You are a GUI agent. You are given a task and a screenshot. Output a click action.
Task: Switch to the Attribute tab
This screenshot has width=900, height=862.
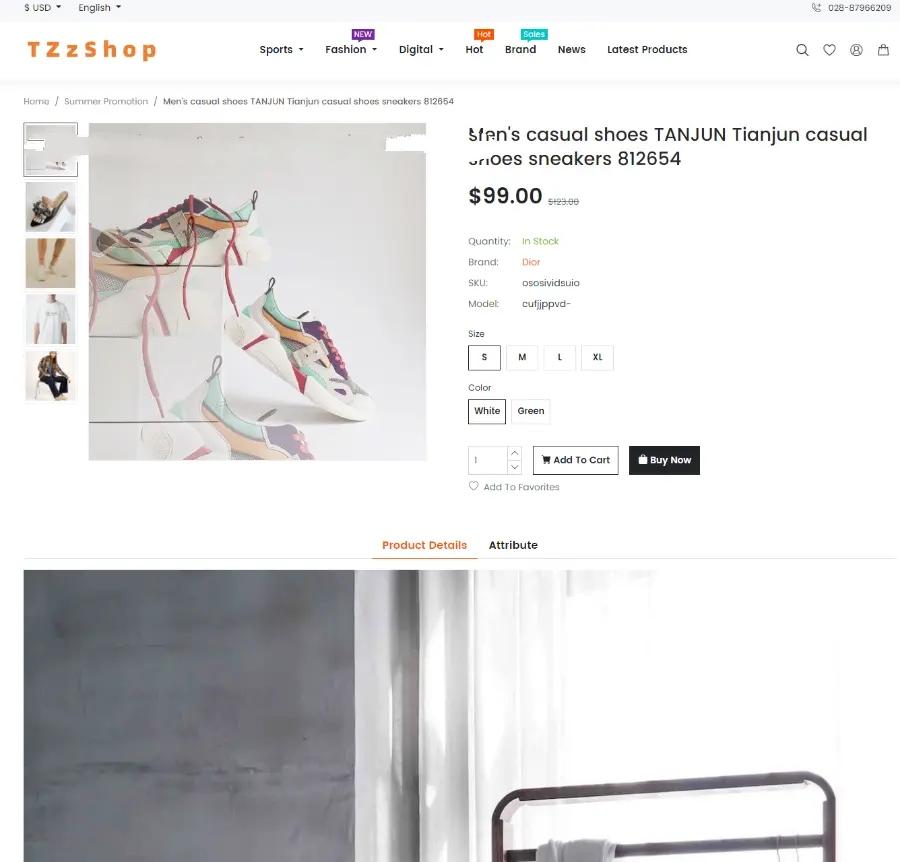click(x=513, y=545)
